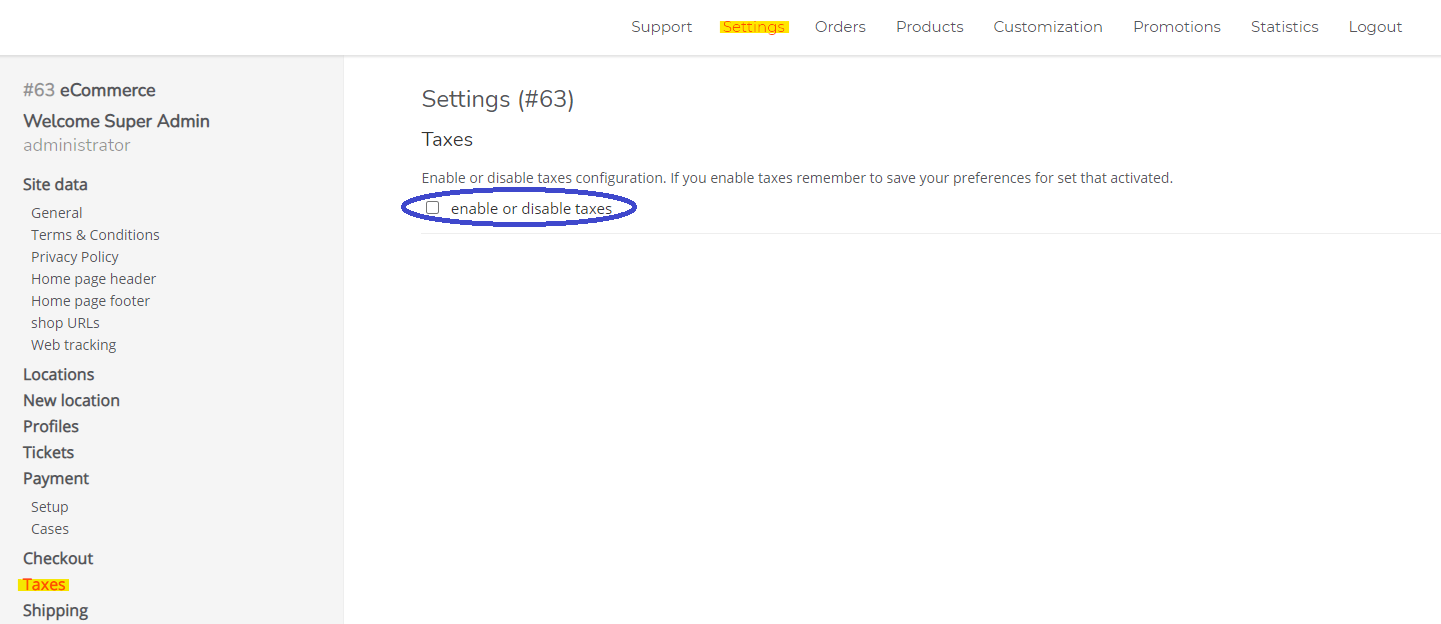Create a New location
Image resolution: width=1441 pixels, height=624 pixels.
(x=72, y=400)
